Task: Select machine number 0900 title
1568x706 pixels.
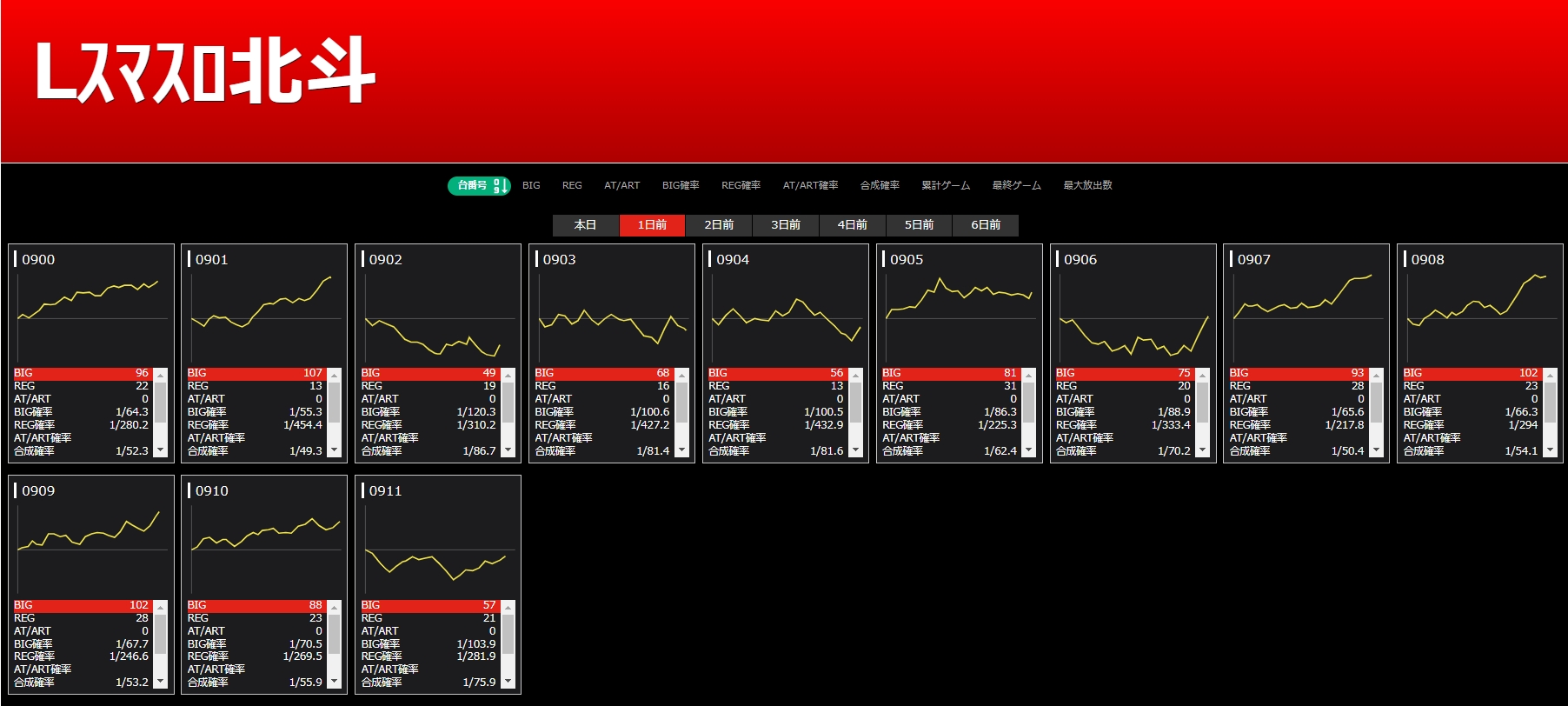Action: pos(38,259)
